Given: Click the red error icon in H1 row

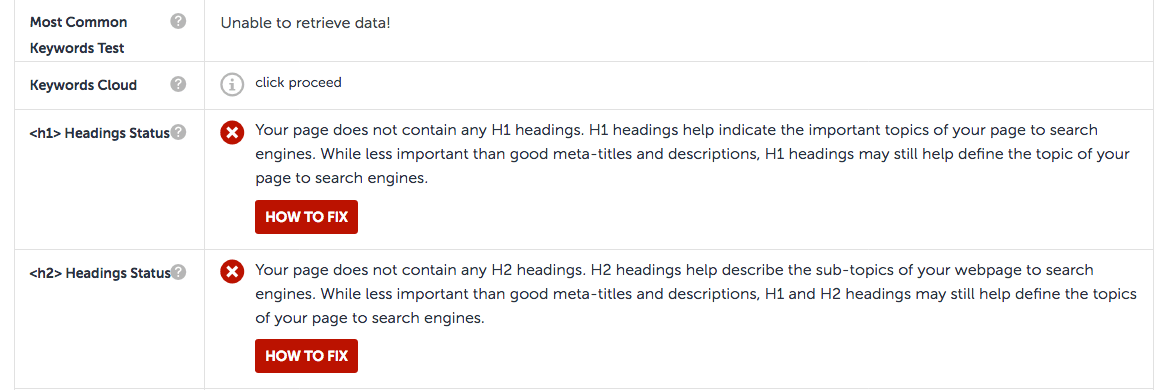Looking at the screenshot, I should point(232,133).
